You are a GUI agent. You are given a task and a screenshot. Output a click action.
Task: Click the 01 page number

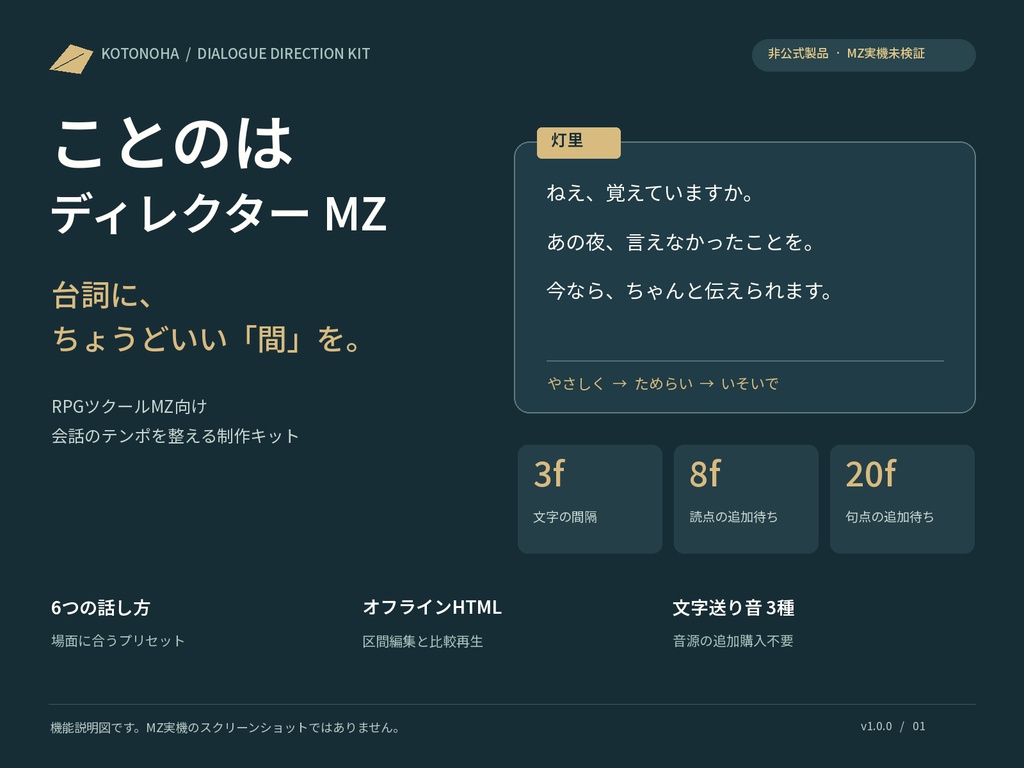coord(919,726)
